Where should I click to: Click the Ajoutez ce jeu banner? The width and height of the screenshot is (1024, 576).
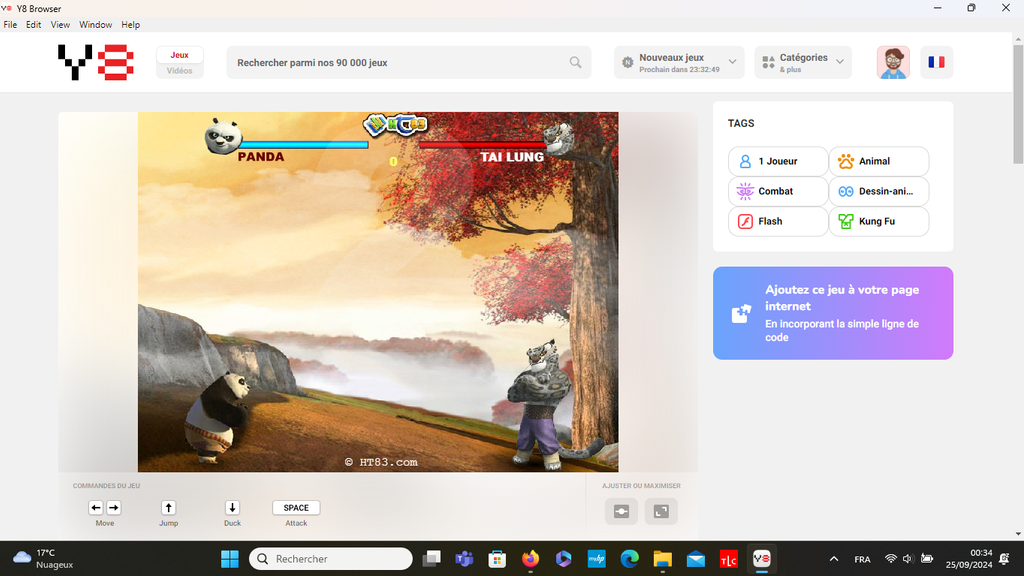click(832, 313)
